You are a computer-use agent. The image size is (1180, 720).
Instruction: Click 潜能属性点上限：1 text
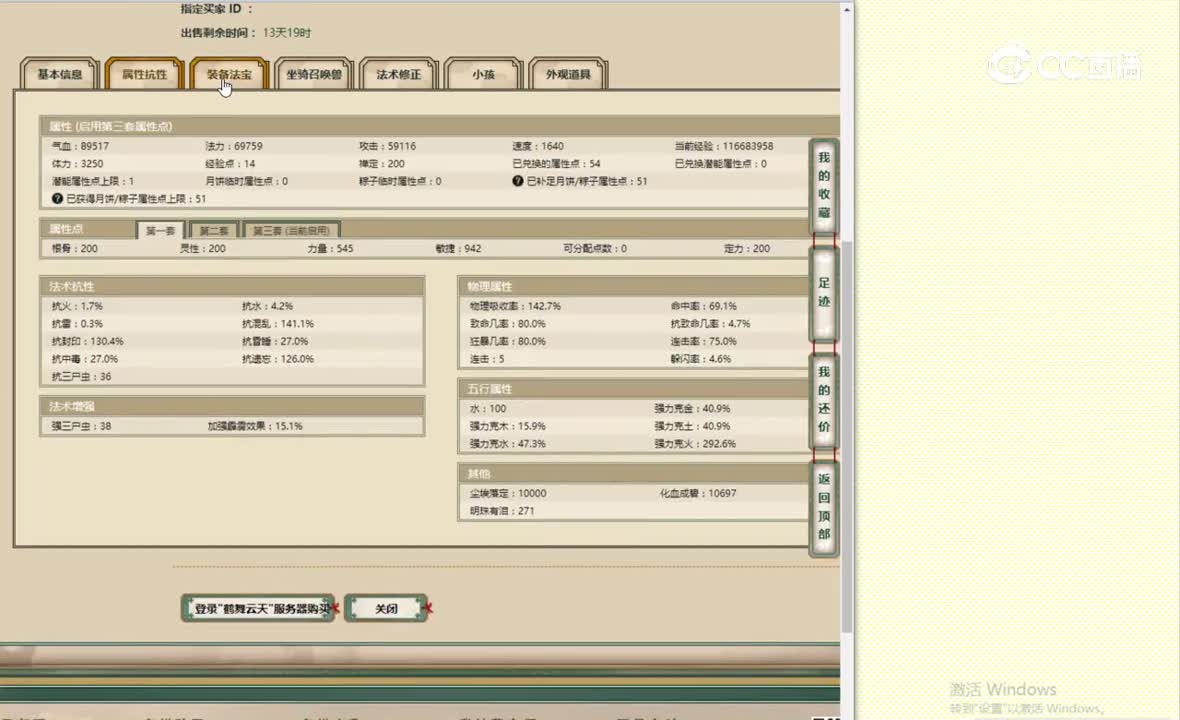[93, 181]
